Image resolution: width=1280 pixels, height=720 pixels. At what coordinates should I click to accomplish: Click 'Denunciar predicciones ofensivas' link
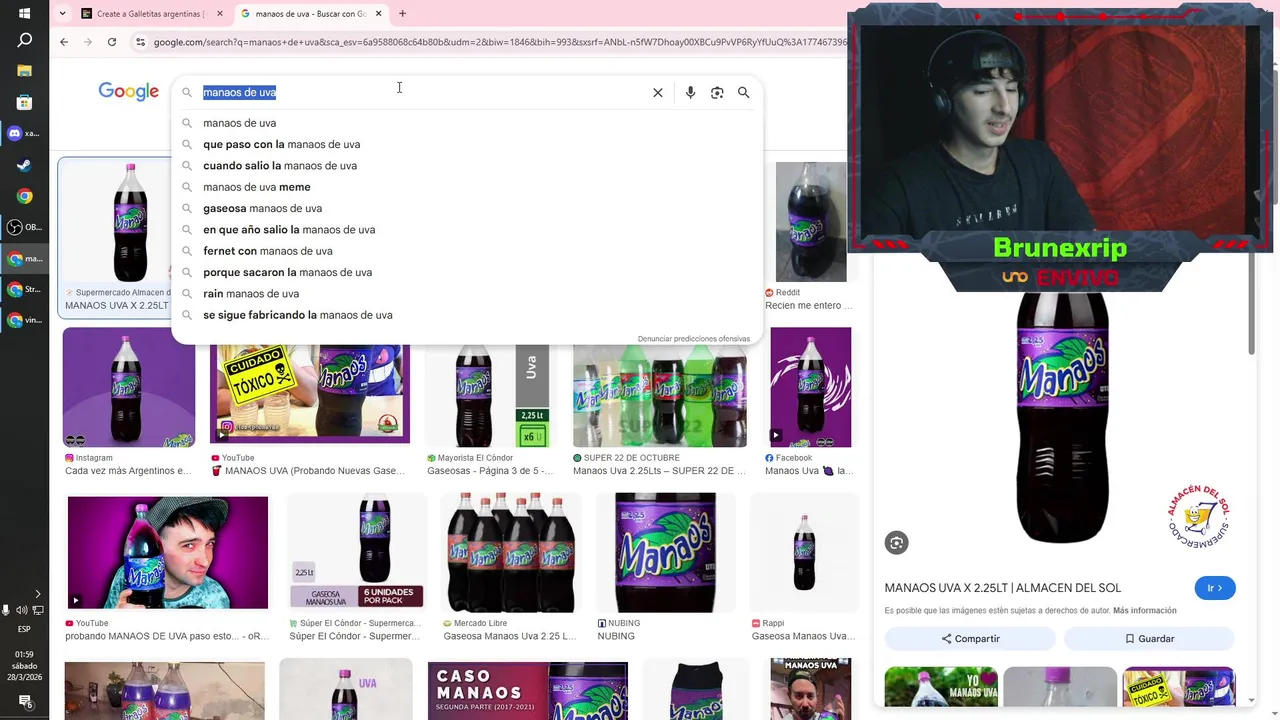coord(694,339)
